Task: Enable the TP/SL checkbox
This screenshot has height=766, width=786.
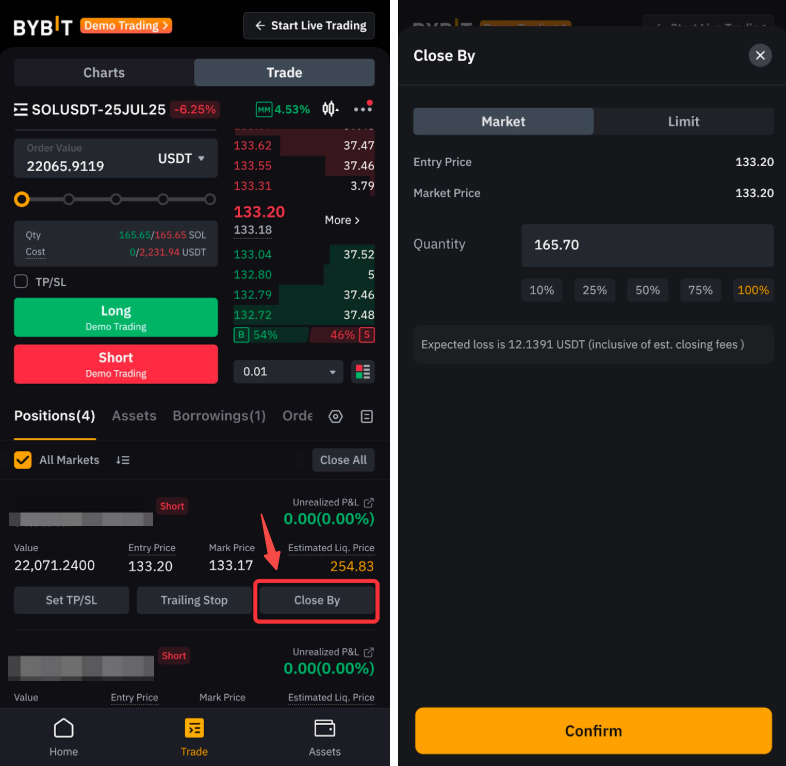Action: [x=21, y=282]
